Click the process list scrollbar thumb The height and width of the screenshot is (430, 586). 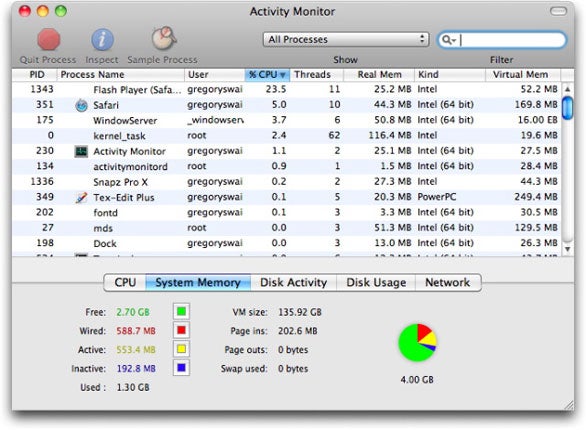(567, 108)
